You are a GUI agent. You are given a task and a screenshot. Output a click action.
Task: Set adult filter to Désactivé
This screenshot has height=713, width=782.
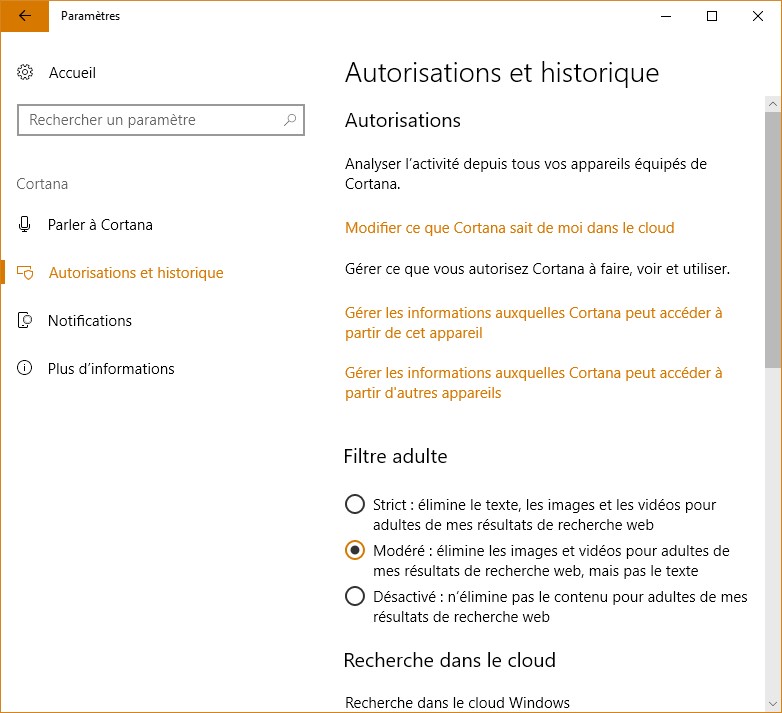[x=354, y=597]
